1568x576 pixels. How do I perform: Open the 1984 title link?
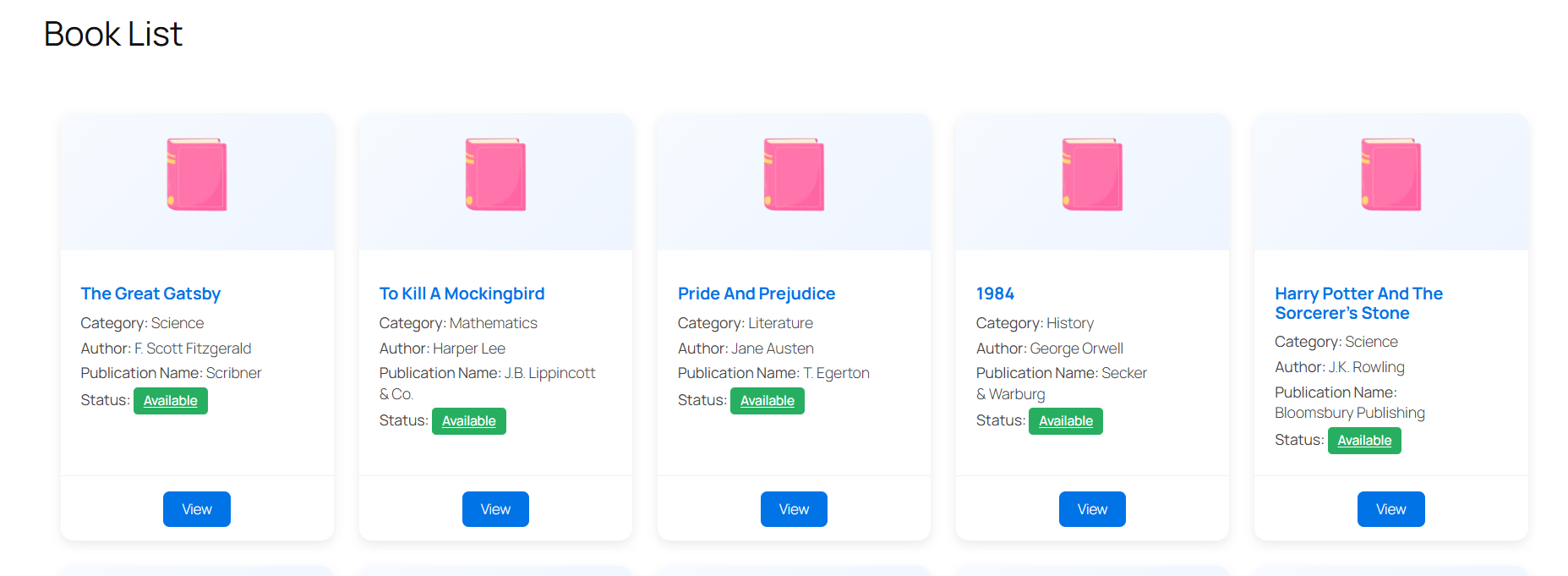click(995, 293)
